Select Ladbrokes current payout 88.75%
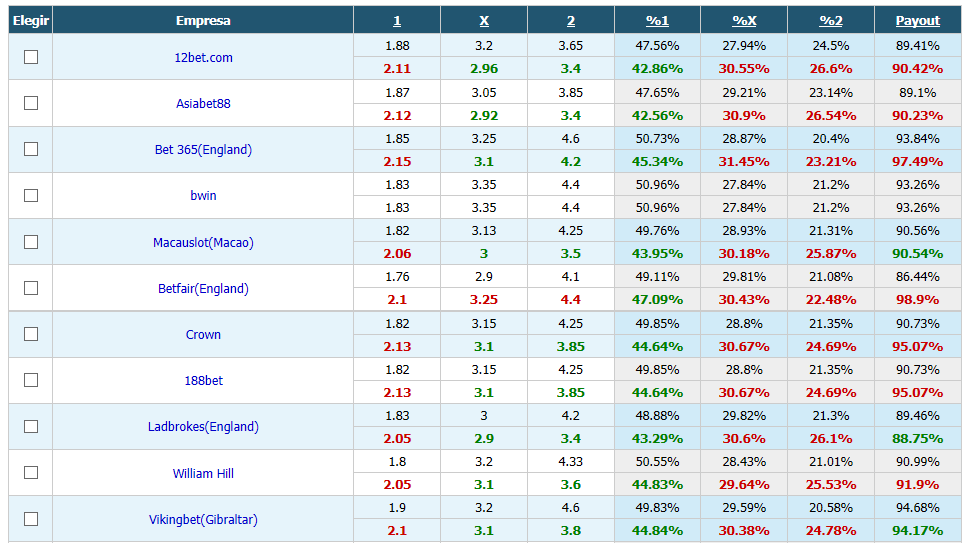Viewport: 967px width, 543px height. coord(918,439)
